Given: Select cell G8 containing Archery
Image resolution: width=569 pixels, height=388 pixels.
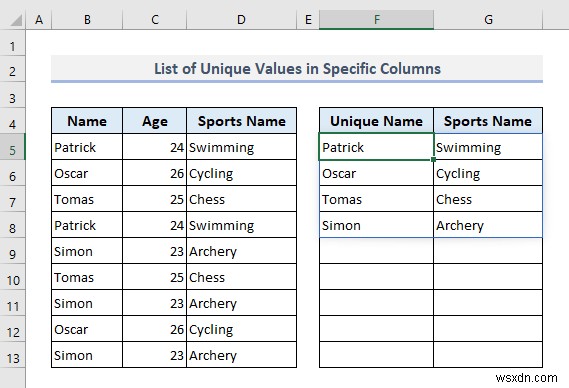Looking at the screenshot, I should pos(488,225).
